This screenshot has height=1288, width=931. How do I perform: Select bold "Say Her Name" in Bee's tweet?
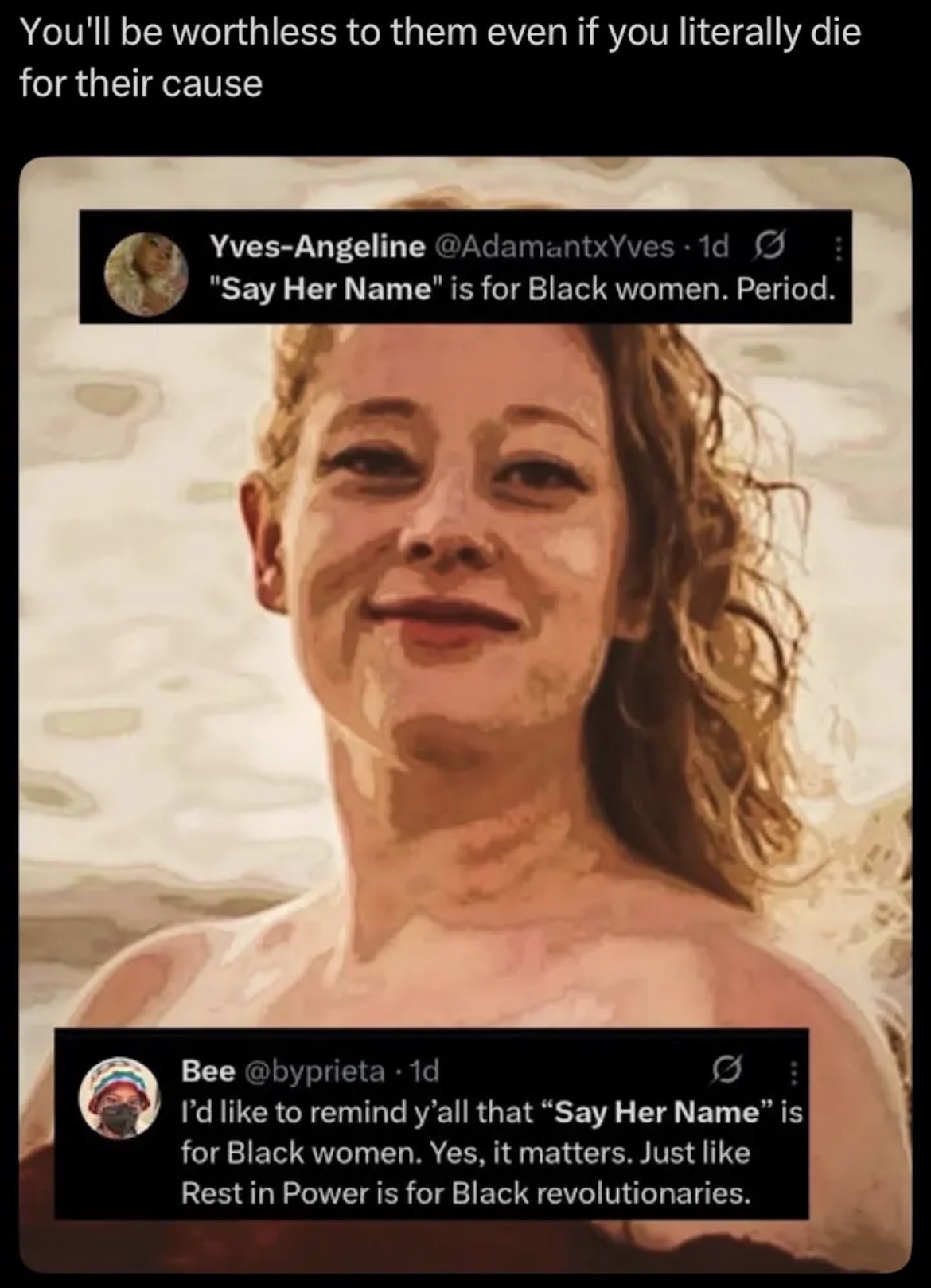[657, 1112]
